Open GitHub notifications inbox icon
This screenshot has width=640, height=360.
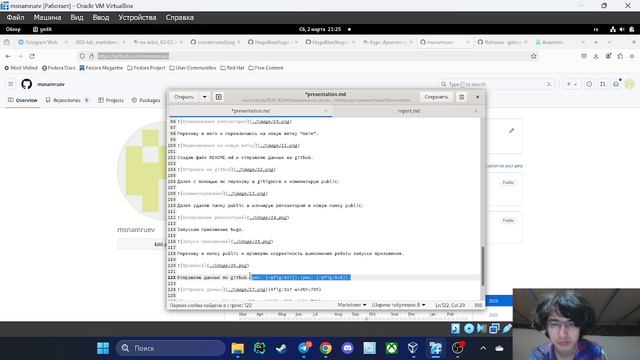click(x=616, y=84)
